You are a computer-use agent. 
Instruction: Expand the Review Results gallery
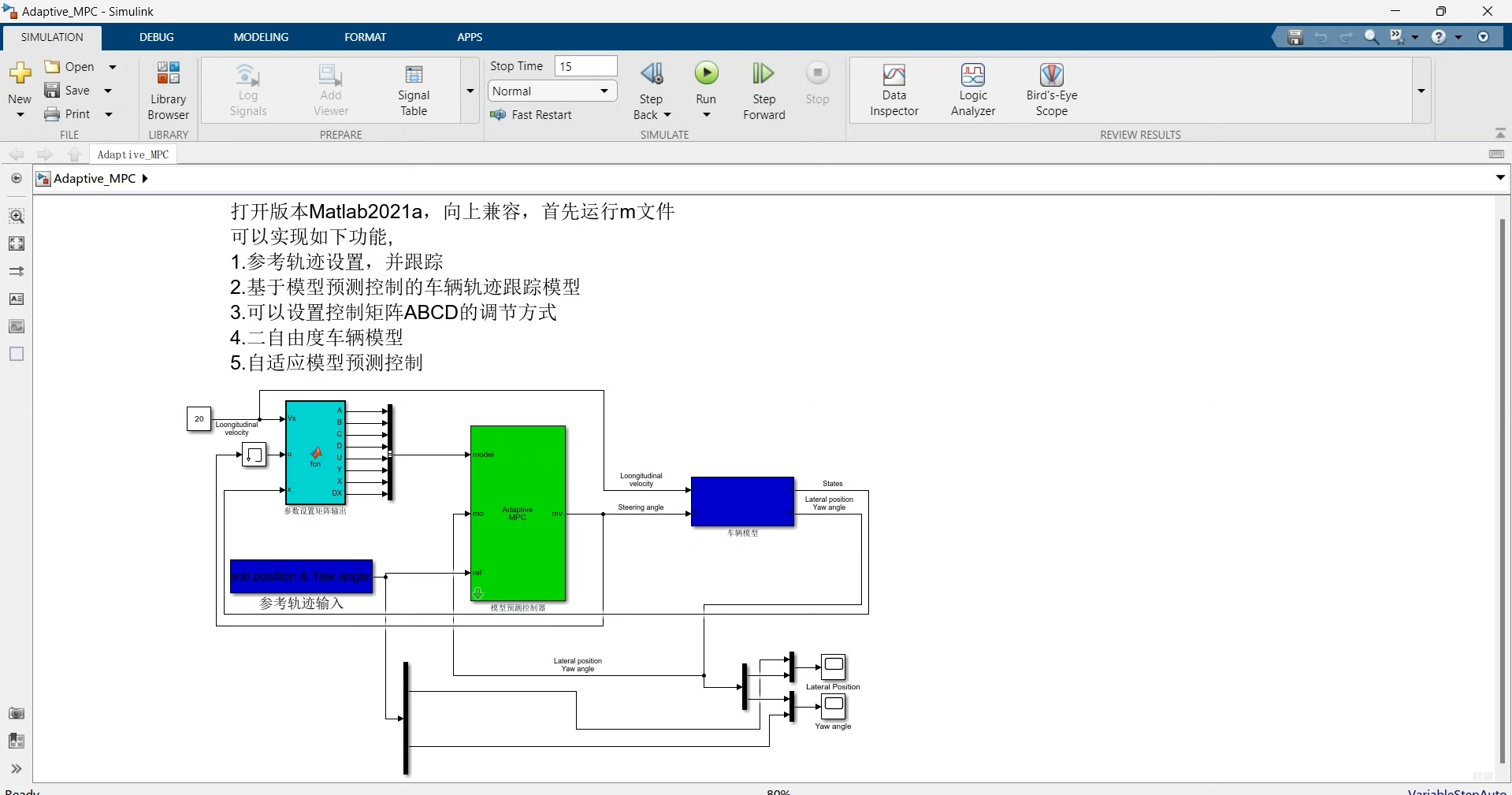coord(1421,91)
